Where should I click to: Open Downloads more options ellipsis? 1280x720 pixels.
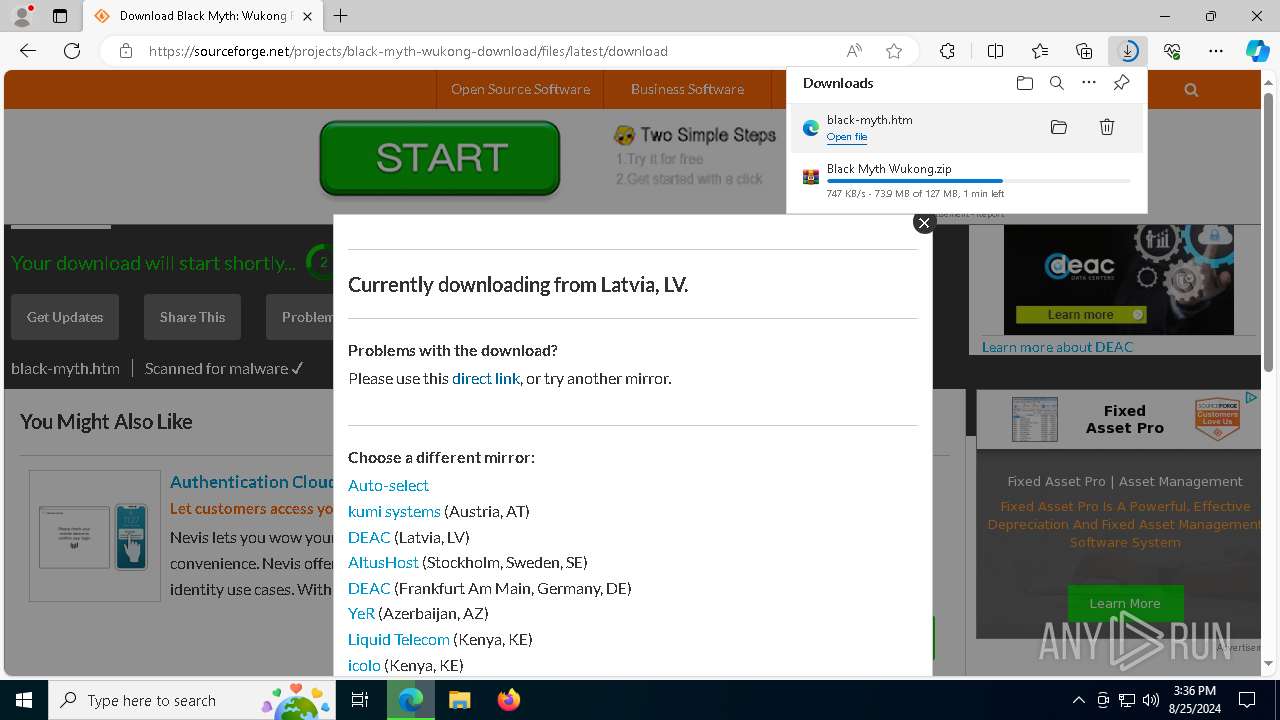click(1089, 83)
